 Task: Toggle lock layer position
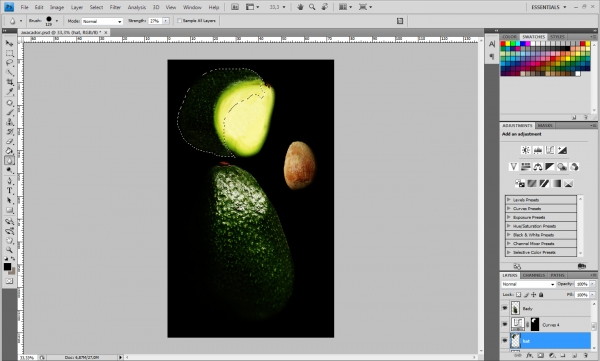[533, 295]
